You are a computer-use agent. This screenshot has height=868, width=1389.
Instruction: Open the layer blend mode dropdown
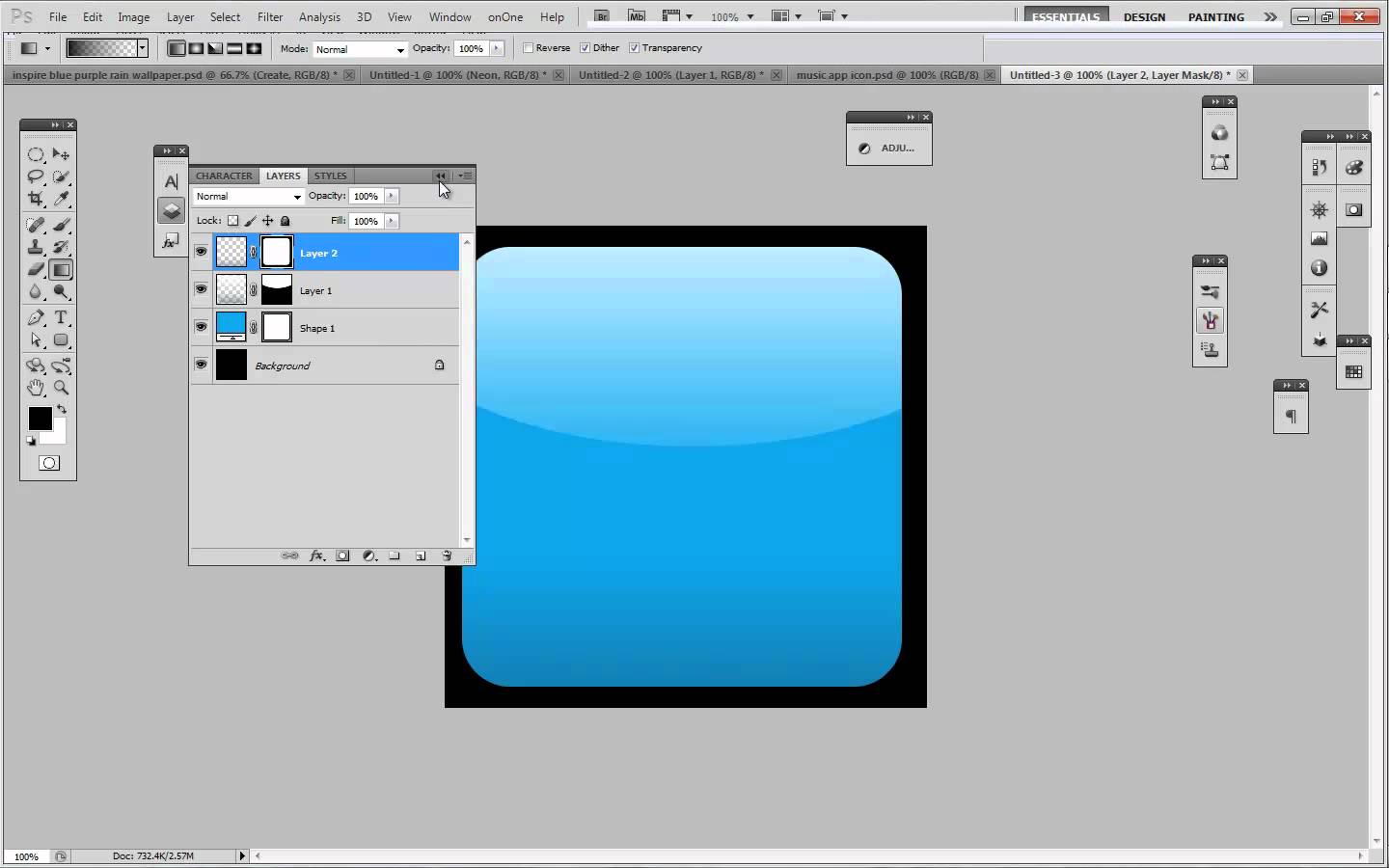[x=248, y=197]
